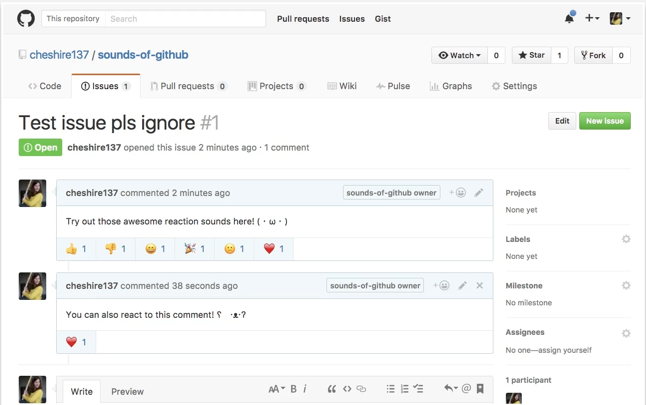This screenshot has height=405, width=646.
Task: Expand the saved reply arrow menu
Action: point(451,388)
